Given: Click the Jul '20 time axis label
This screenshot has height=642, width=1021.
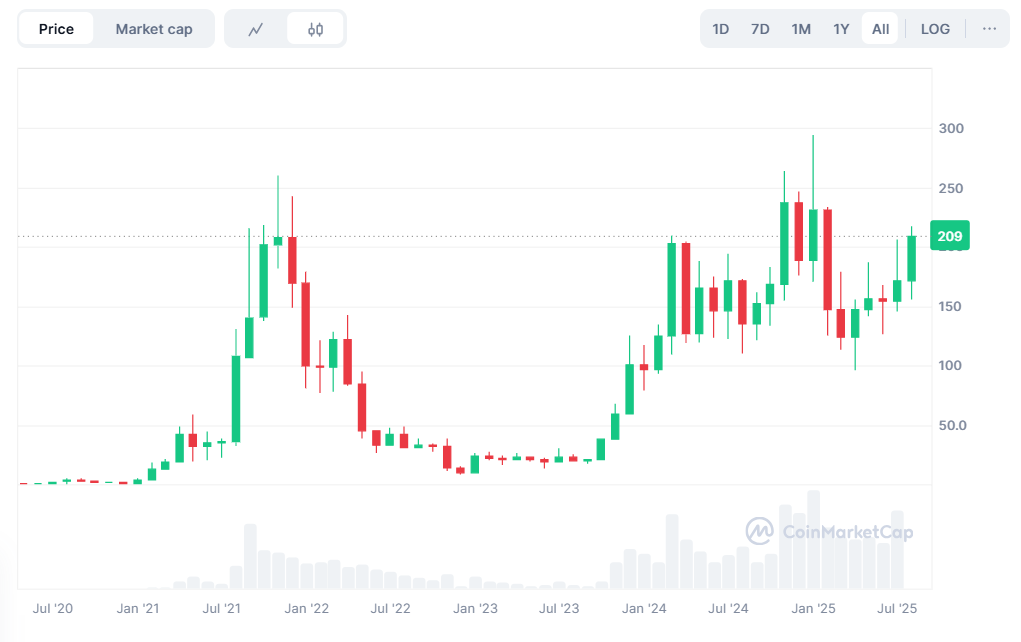Looking at the screenshot, I should pyautogui.click(x=52, y=608).
